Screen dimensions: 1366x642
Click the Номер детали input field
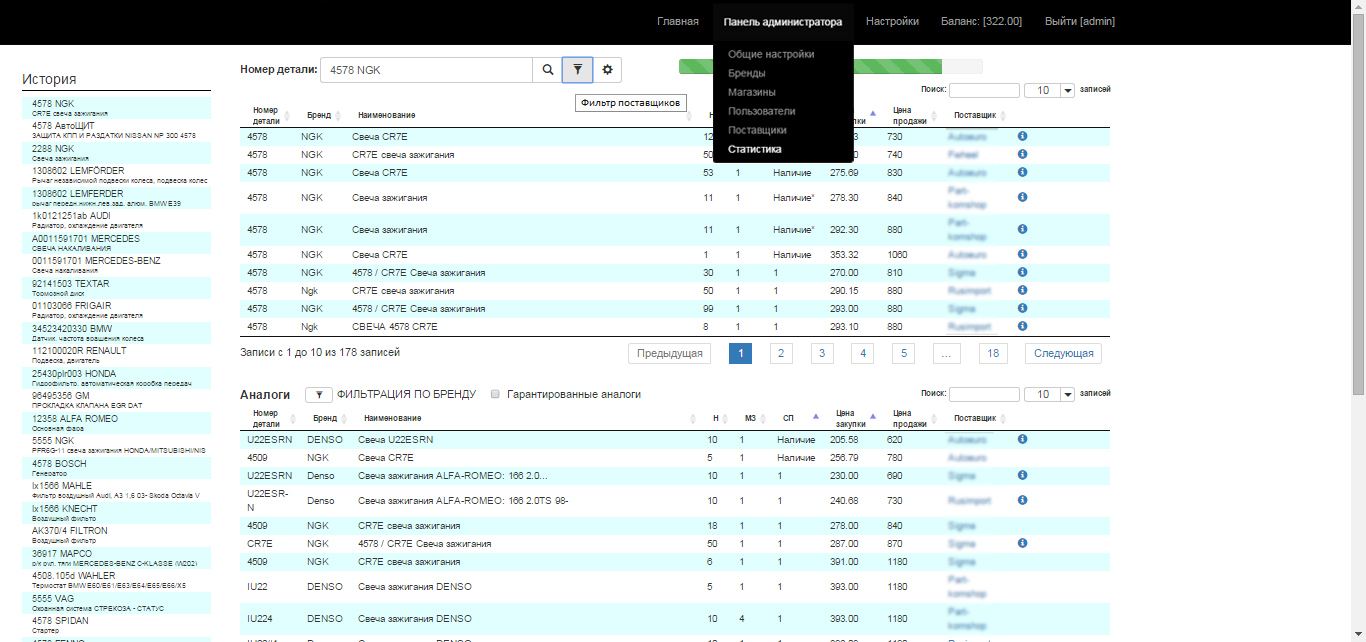(427, 70)
